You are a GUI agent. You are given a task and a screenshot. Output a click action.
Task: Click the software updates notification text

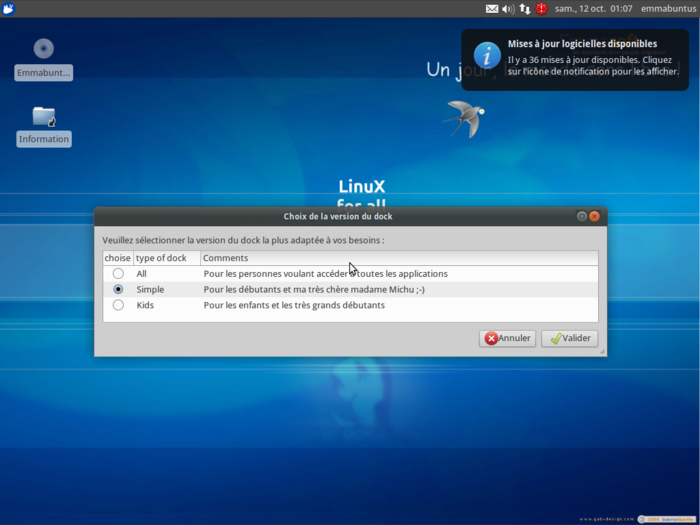coord(592,58)
